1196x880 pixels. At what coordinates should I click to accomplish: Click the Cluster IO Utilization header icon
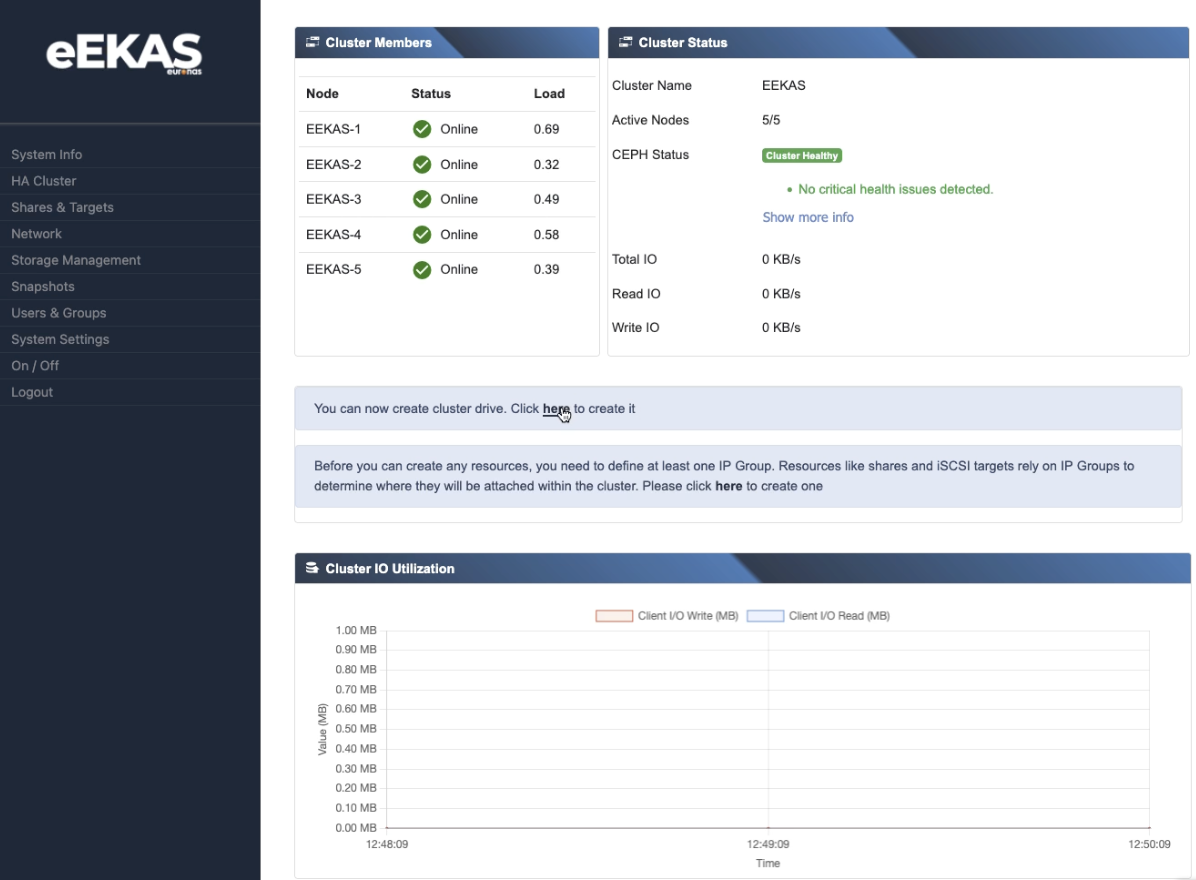(x=312, y=568)
